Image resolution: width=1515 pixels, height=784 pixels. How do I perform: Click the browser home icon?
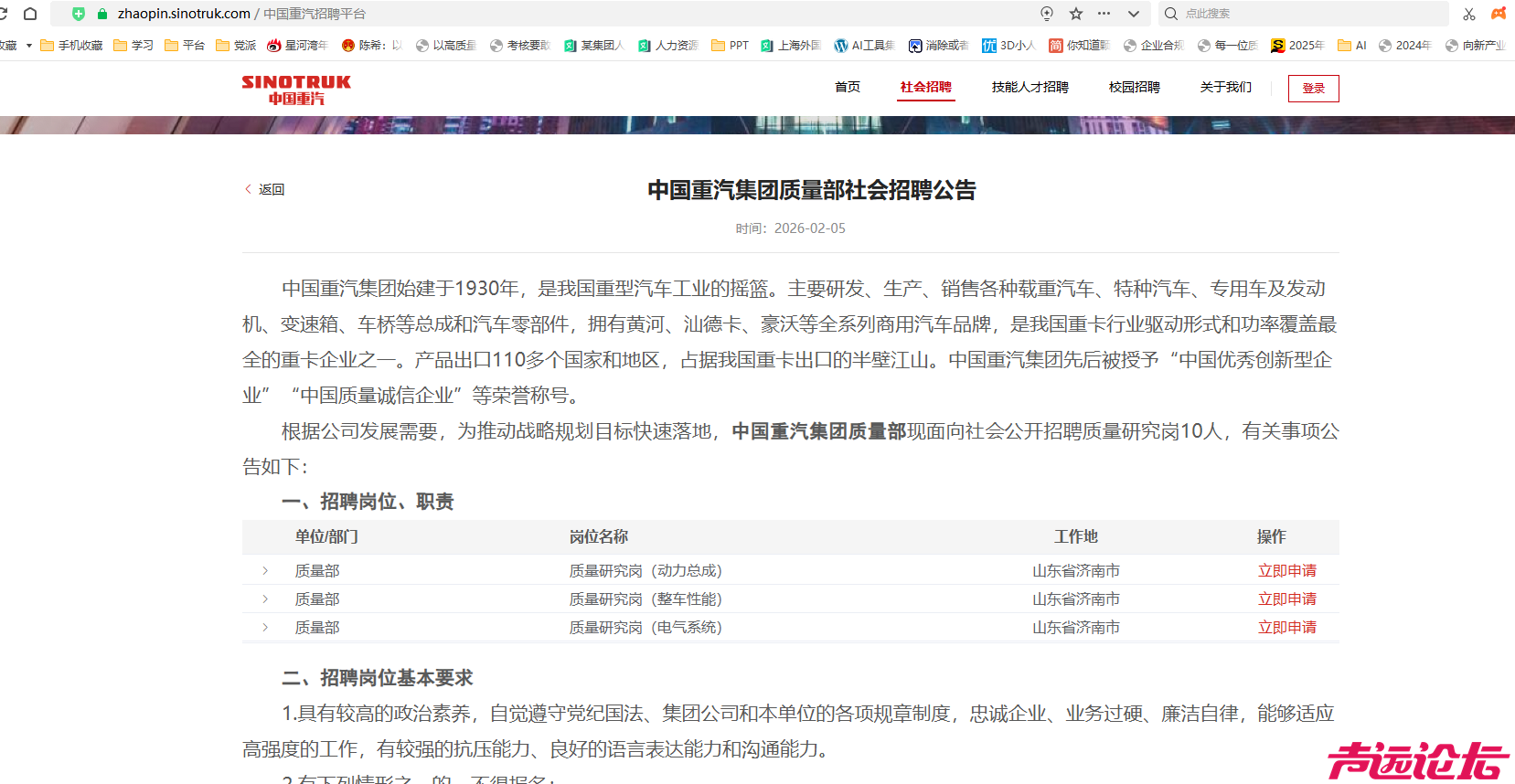pos(30,14)
